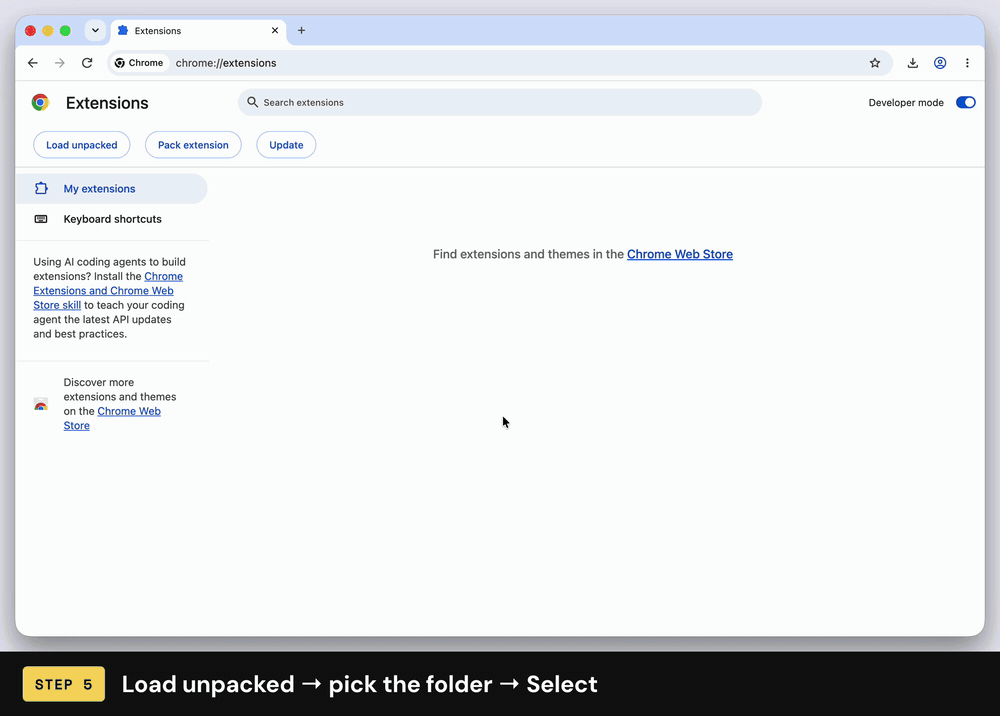Maximize the window with green button
Image resolution: width=1000 pixels, height=716 pixels.
(65, 31)
